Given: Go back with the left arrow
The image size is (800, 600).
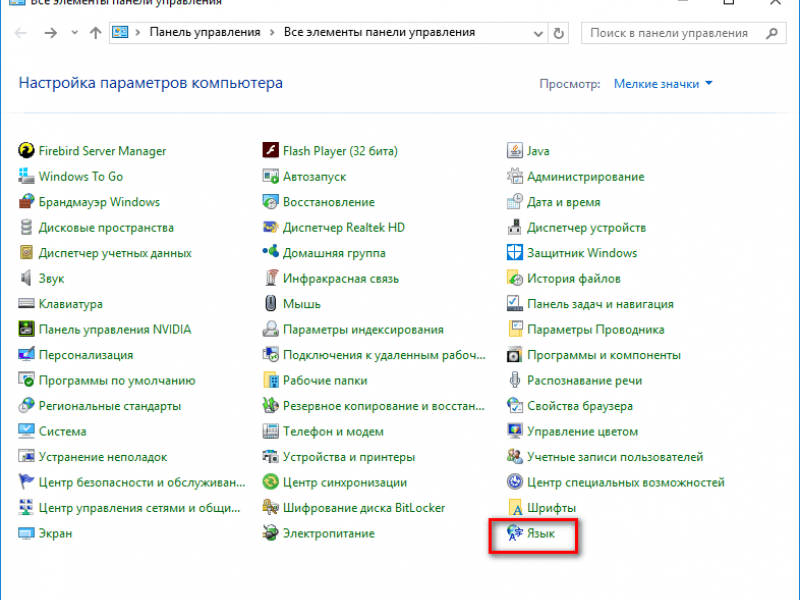Looking at the screenshot, I should coord(21,33).
